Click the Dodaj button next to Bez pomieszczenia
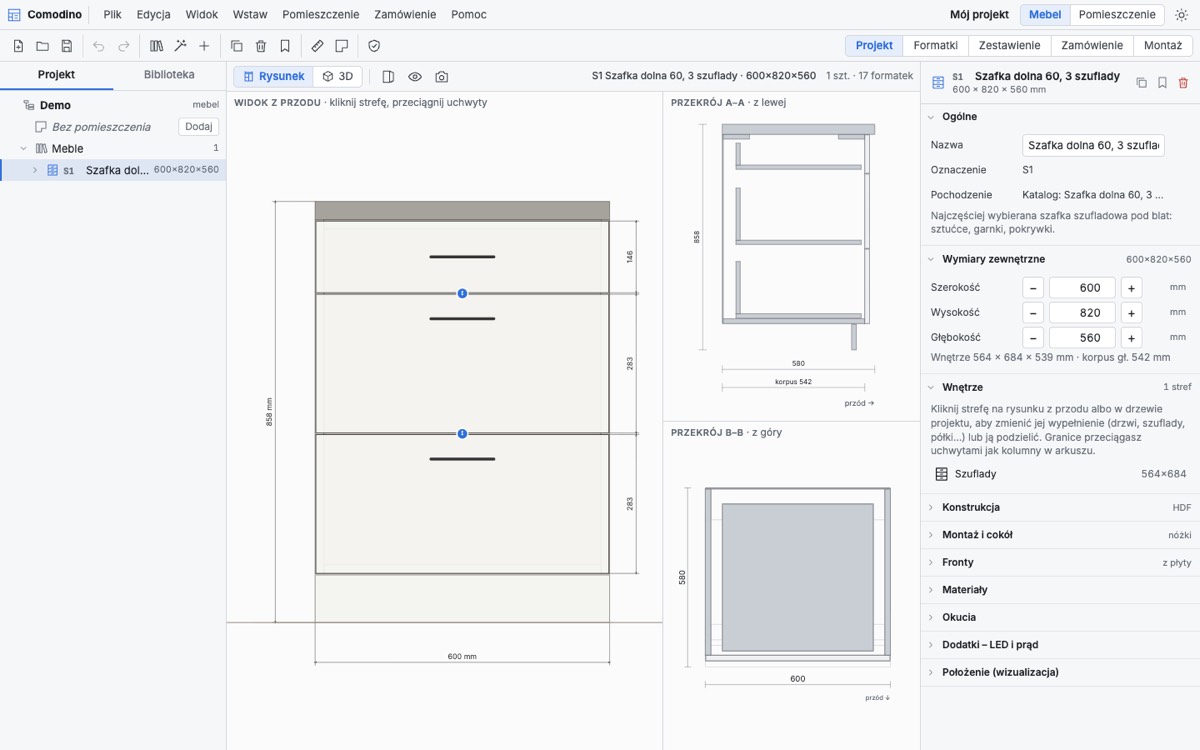Viewport: 1200px width, 750px height. (x=199, y=127)
